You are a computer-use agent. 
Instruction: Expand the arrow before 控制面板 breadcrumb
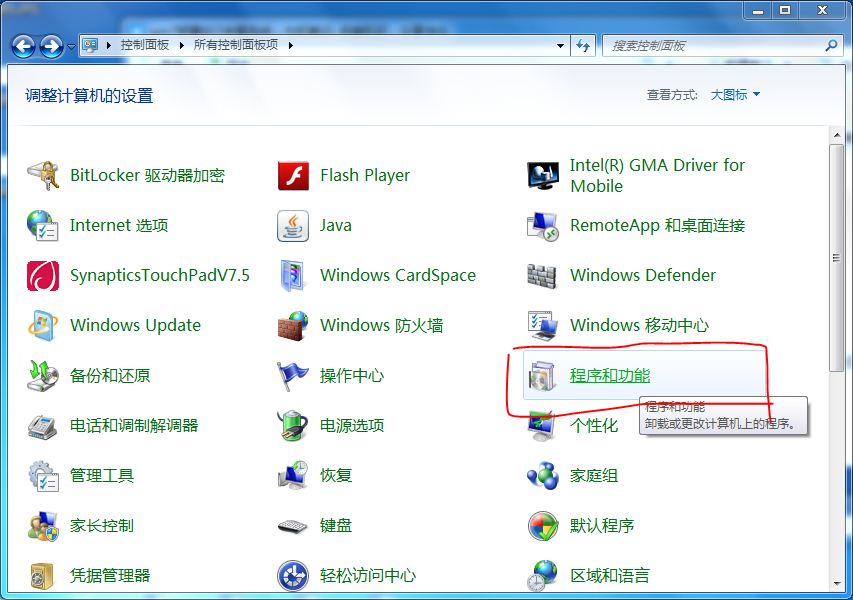pos(109,45)
